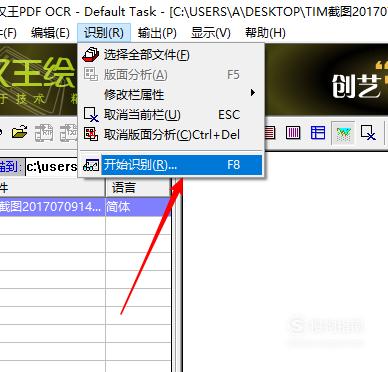The width and height of the screenshot is (388, 372).
Task: Click the blue table region icon
Action: (318, 133)
